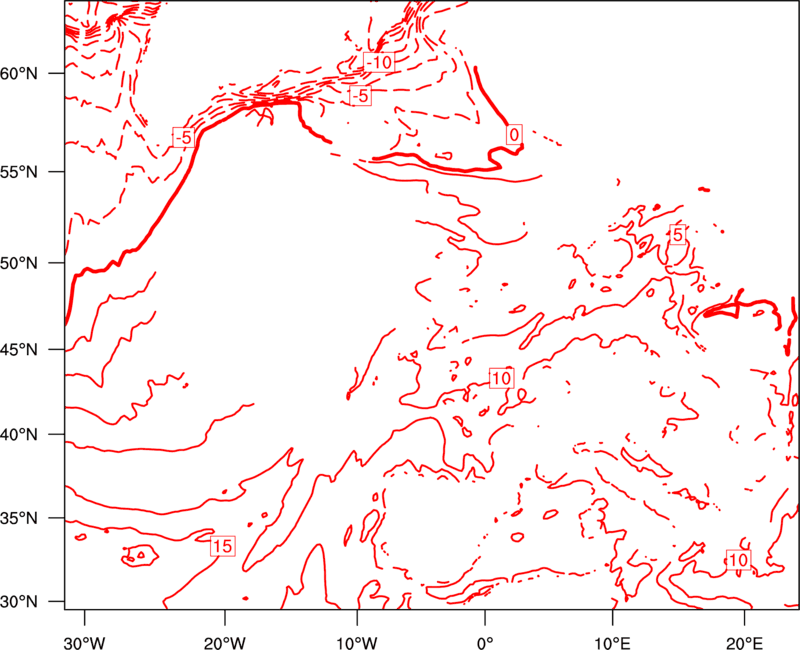This screenshot has height=650, width=800.
Task: Select the 50°N latitude axis label
Action: 19,264
